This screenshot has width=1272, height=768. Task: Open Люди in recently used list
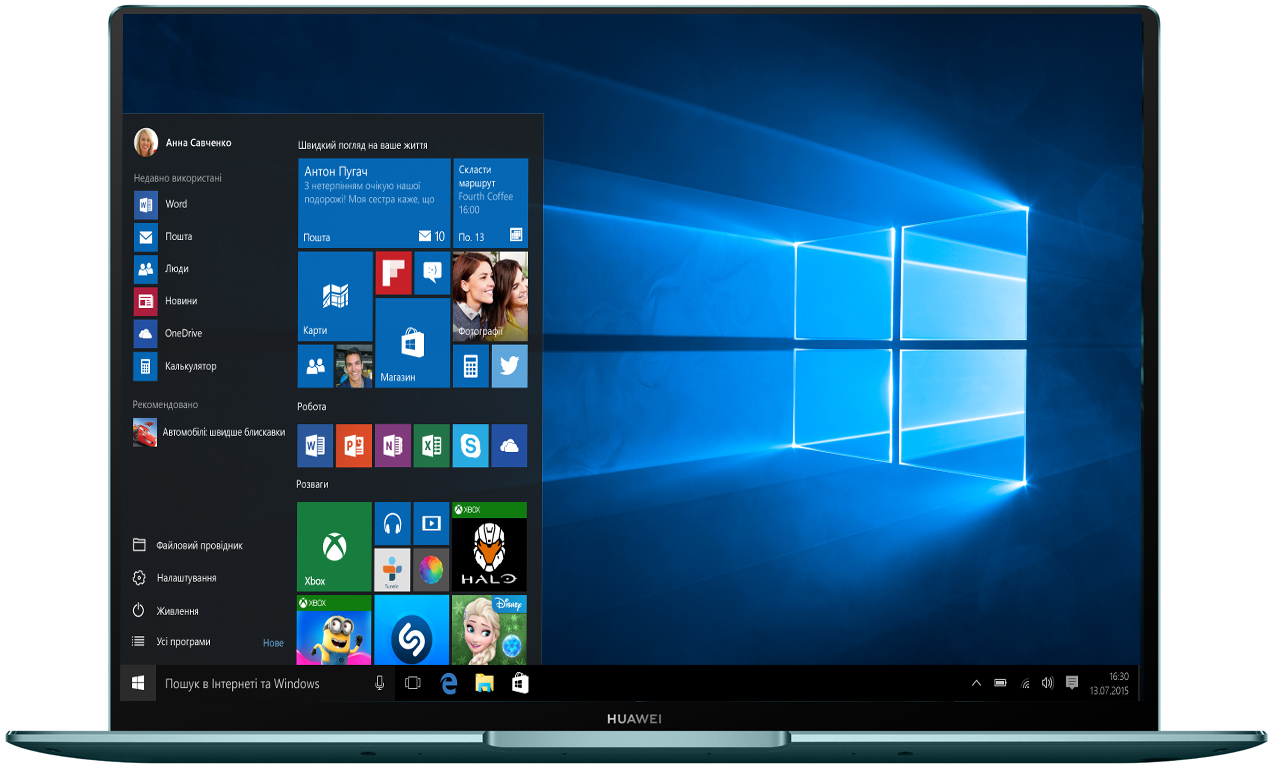pos(162,269)
